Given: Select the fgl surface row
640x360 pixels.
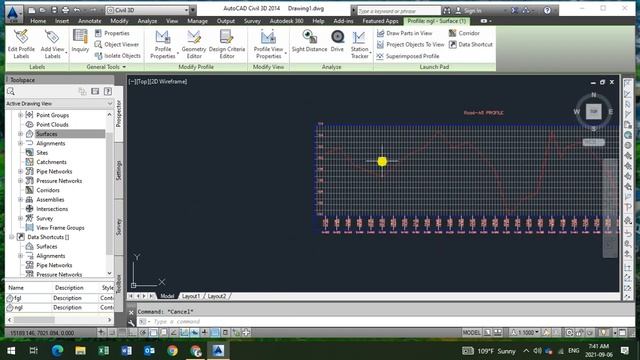Looking at the screenshot, I should coord(60,298).
